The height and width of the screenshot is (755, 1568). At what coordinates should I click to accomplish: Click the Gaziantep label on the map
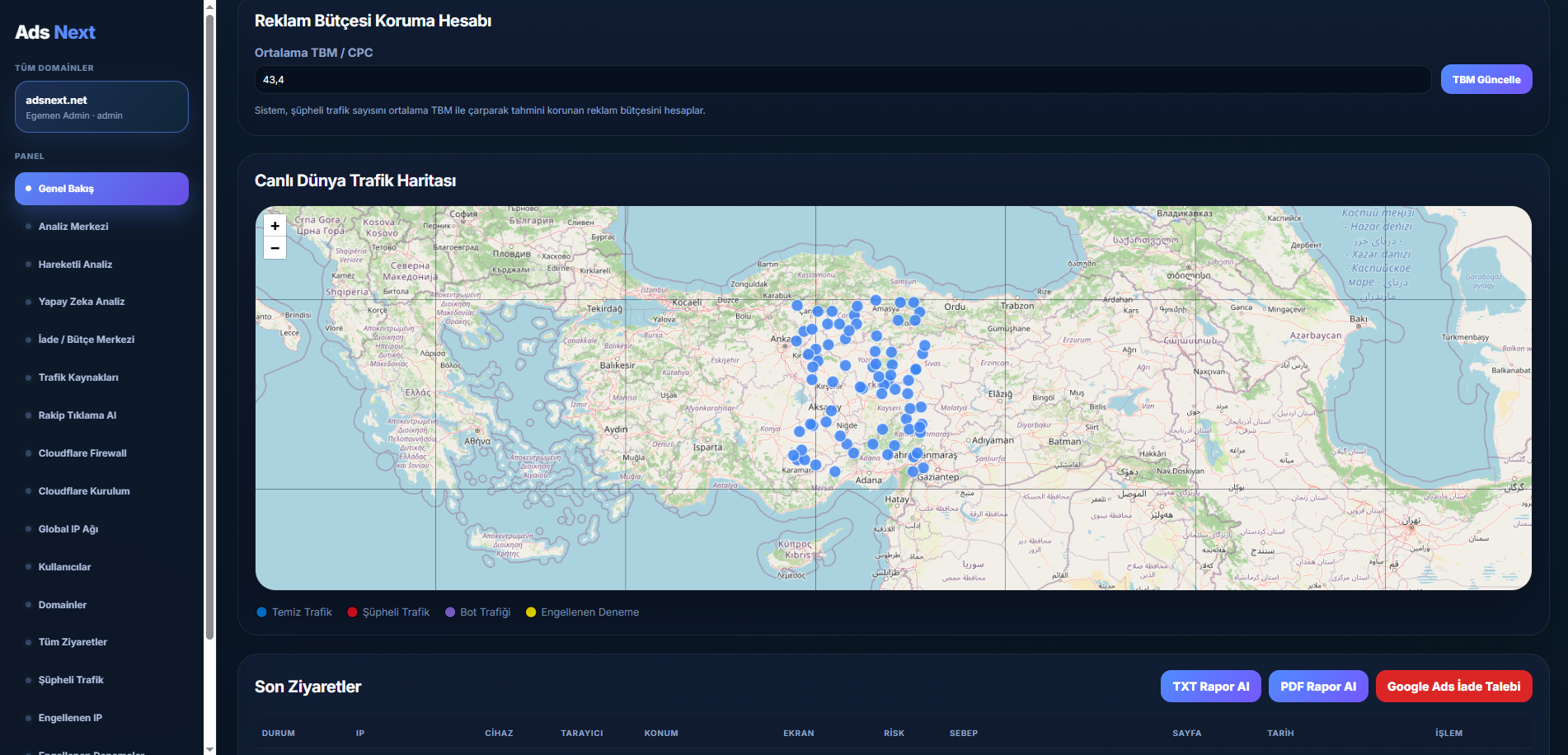coord(938,477)
